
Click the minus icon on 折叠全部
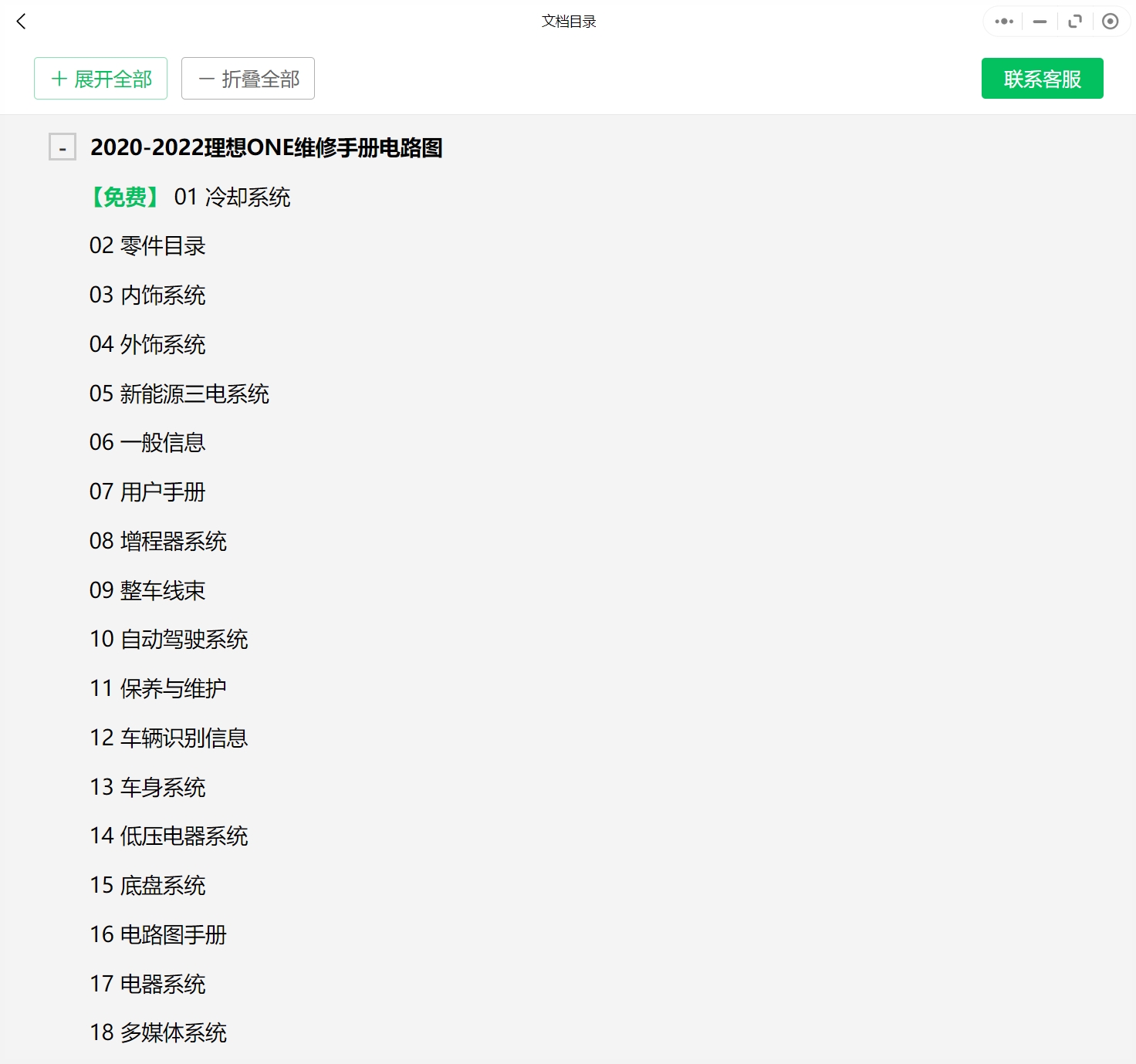pos(206,78)
